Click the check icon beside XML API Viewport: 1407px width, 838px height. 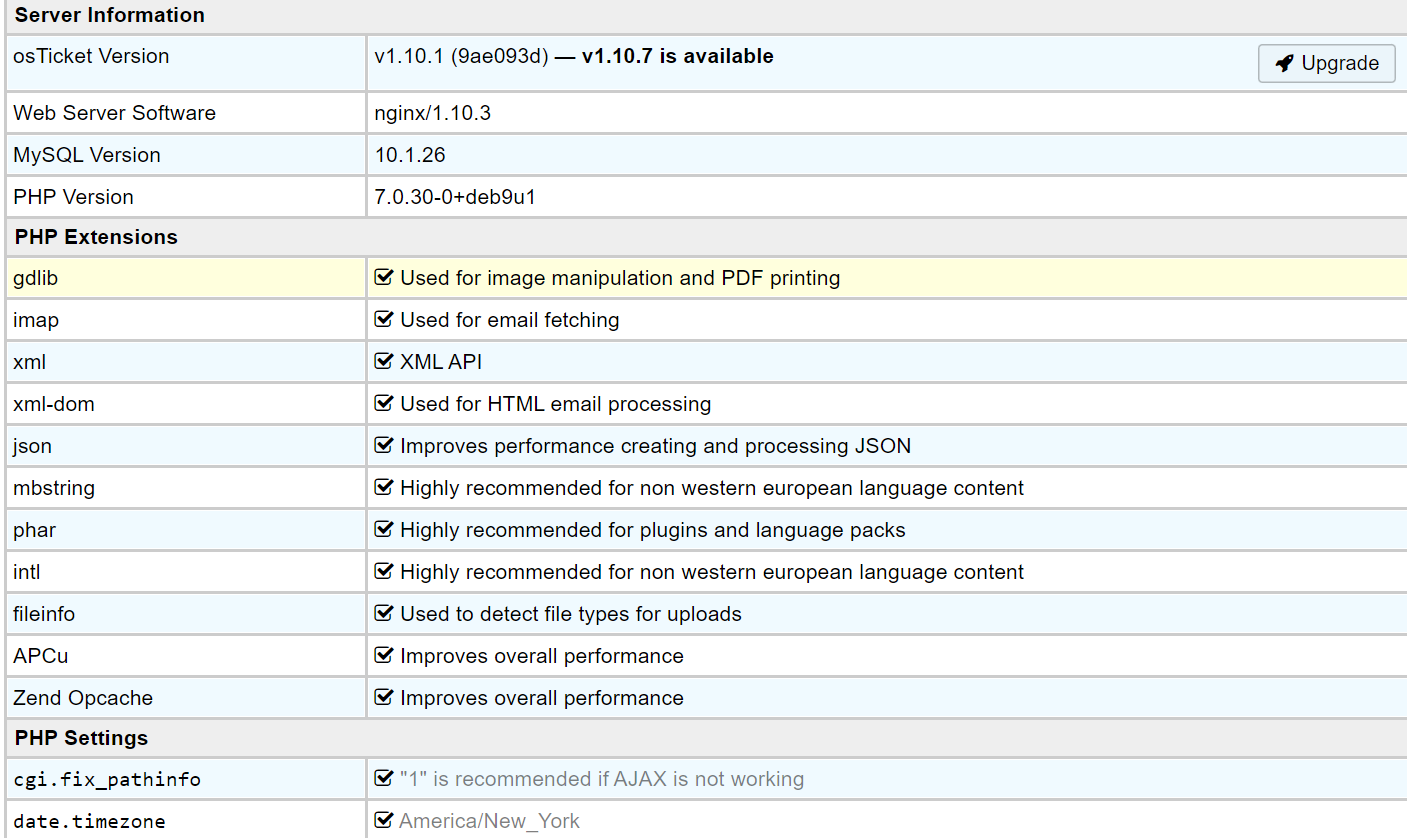pyautogui.click(x=383, y=361)
